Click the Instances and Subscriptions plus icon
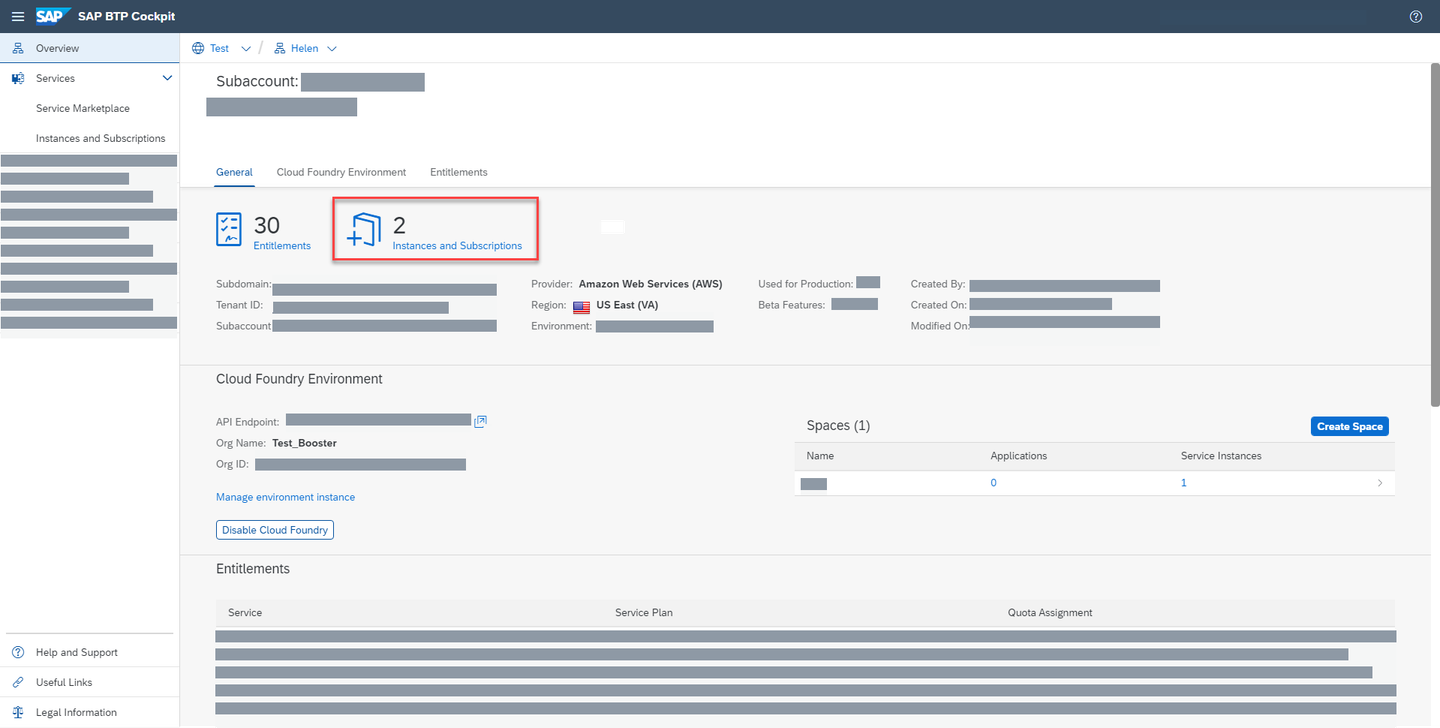1440x728 pixels. pyautogui.click(x=364, y=229)
